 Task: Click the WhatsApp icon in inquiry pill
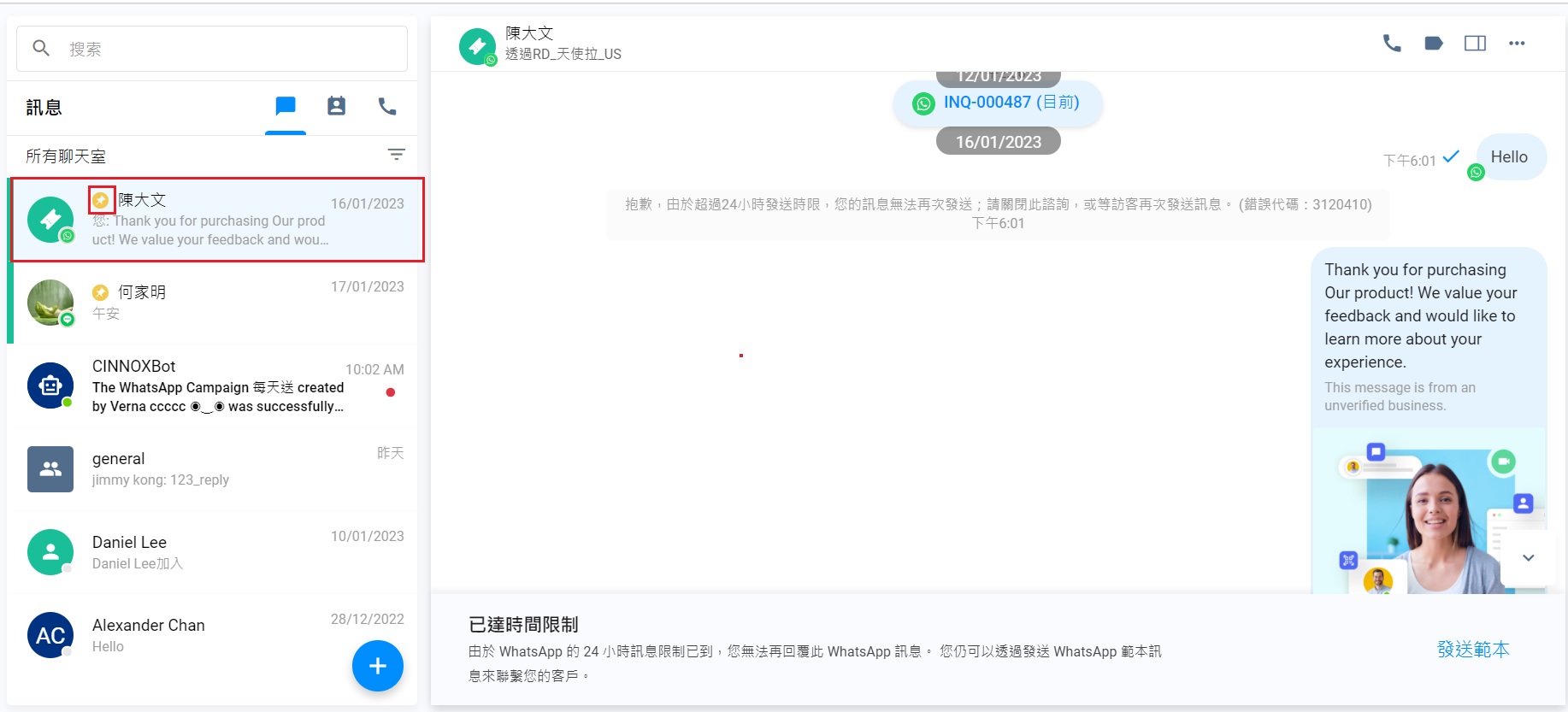(x=923, y=104)
